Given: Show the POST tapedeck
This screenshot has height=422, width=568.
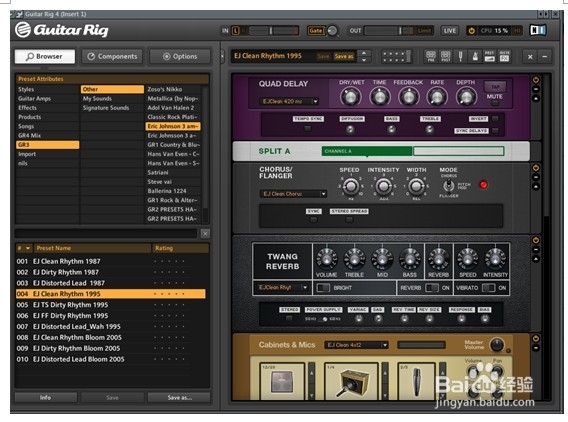Looking at the screenshot, I should coord(446,57).
